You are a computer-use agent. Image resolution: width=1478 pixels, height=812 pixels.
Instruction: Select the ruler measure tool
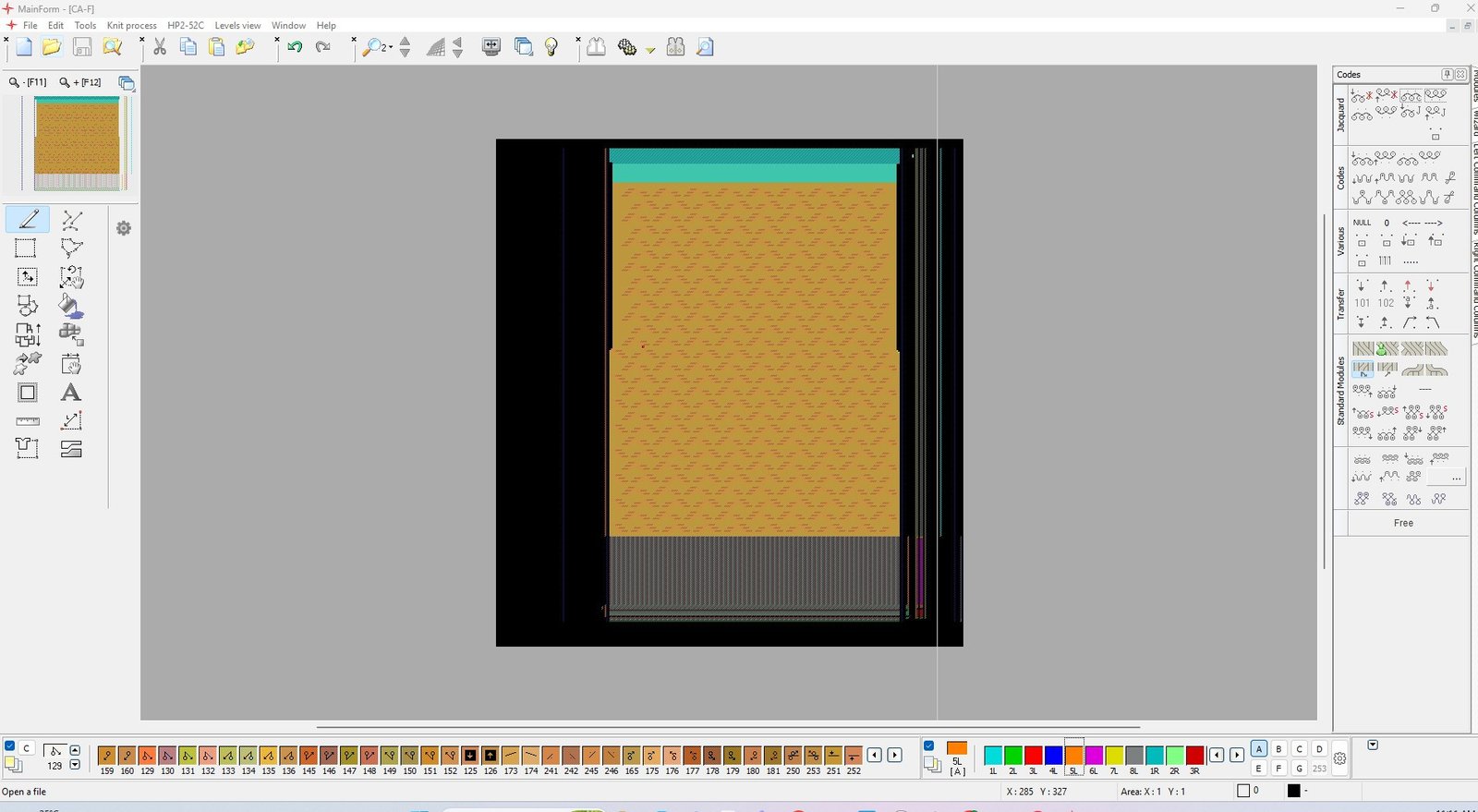click(28, 421)
